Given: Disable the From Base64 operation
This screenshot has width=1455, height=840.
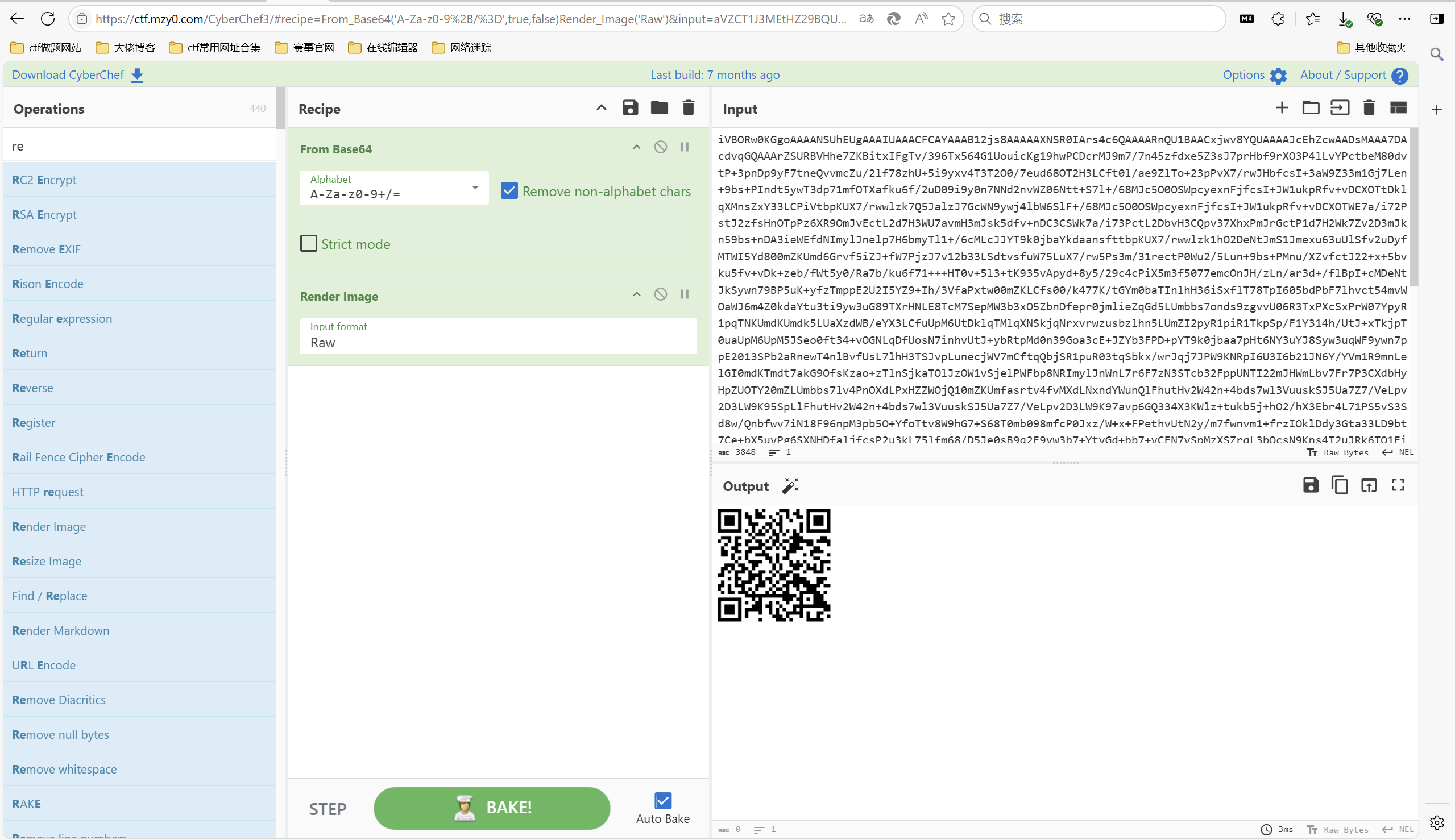Looking at the screenshot, I should coord(661,147).
